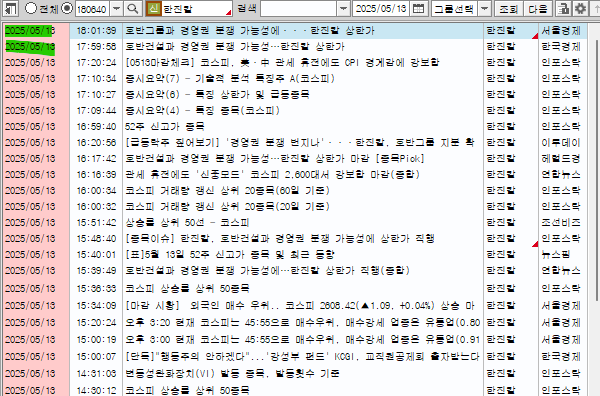
Task: Click the time 17:20:24 cell
Action: [96, 62]
